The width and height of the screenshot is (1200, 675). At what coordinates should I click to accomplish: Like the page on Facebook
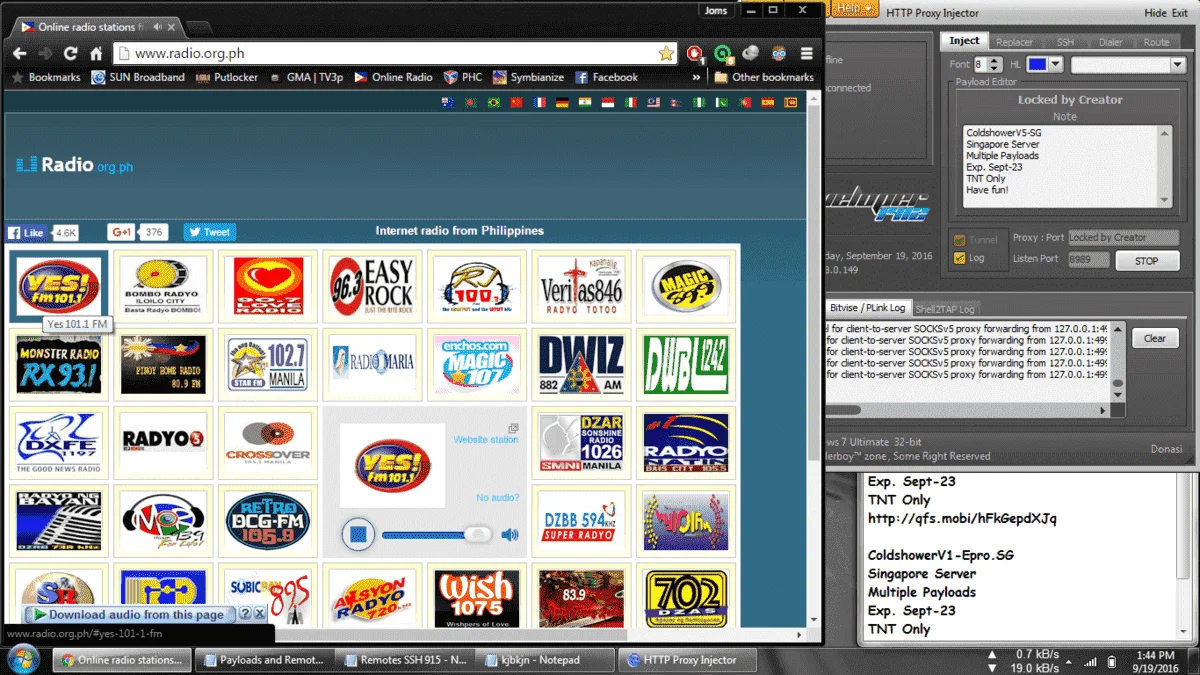point(27,232)
